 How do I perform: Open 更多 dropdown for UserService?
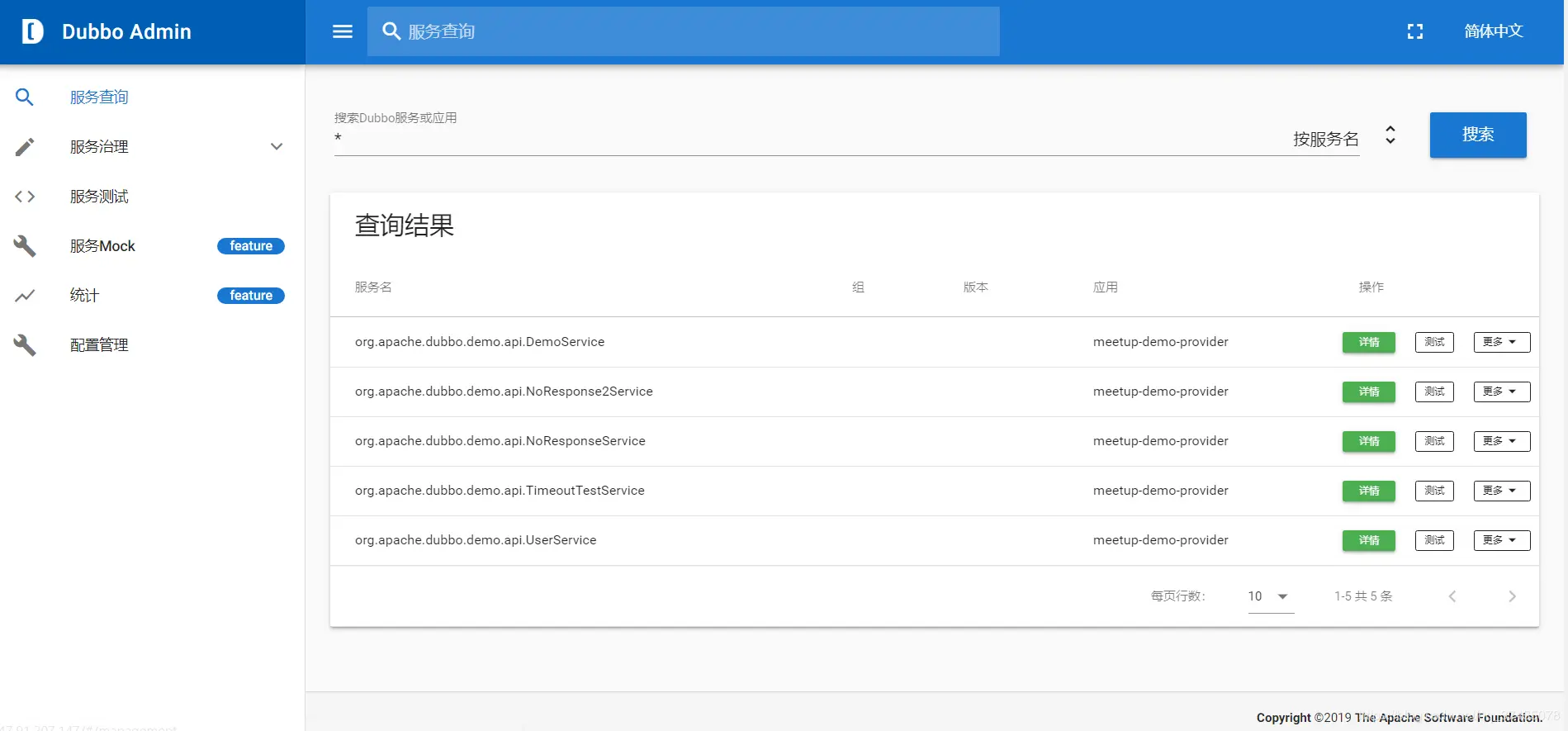pyautogui.click(x=1502, y=540)
